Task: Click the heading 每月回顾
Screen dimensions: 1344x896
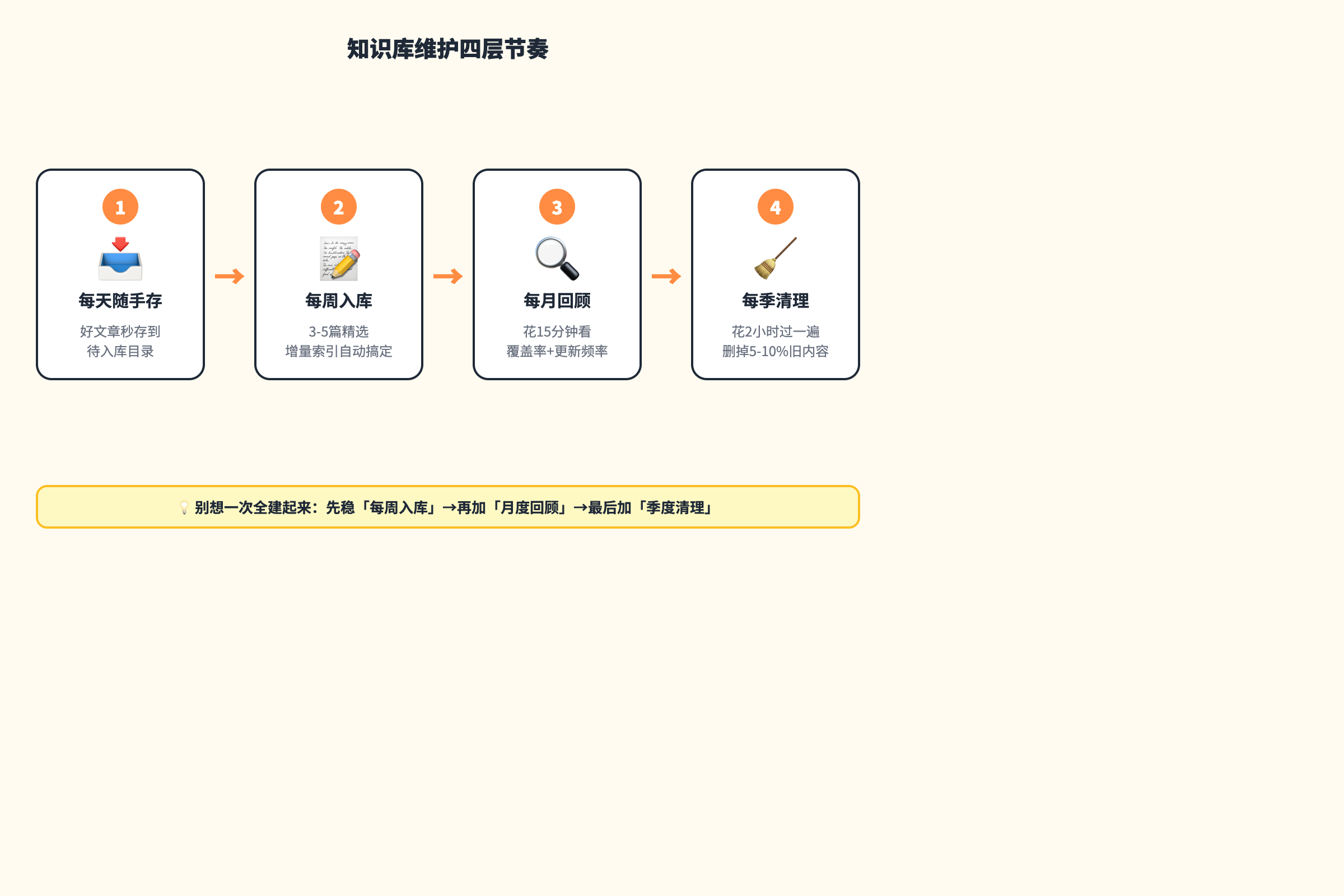Action: (557, 301)
